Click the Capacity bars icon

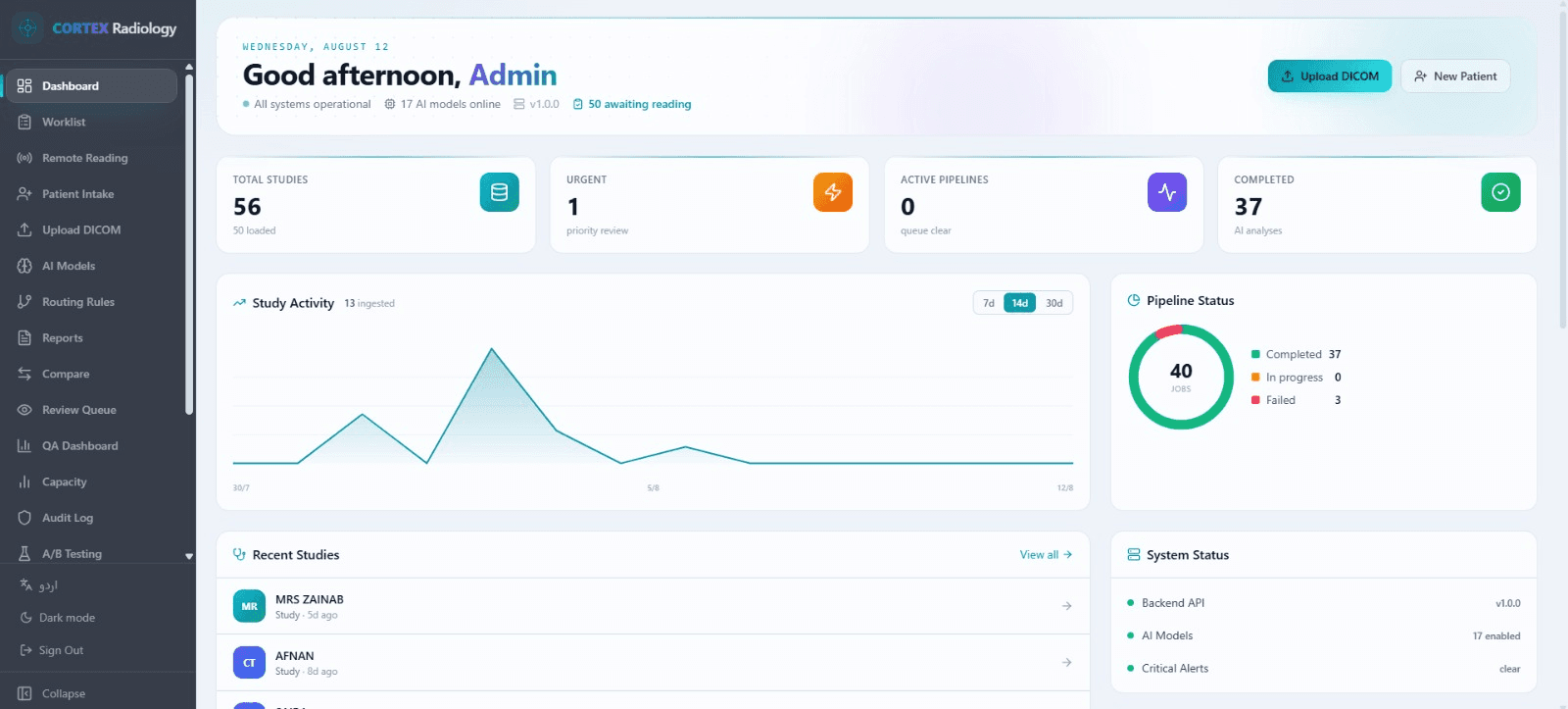[x=24, y=481]
